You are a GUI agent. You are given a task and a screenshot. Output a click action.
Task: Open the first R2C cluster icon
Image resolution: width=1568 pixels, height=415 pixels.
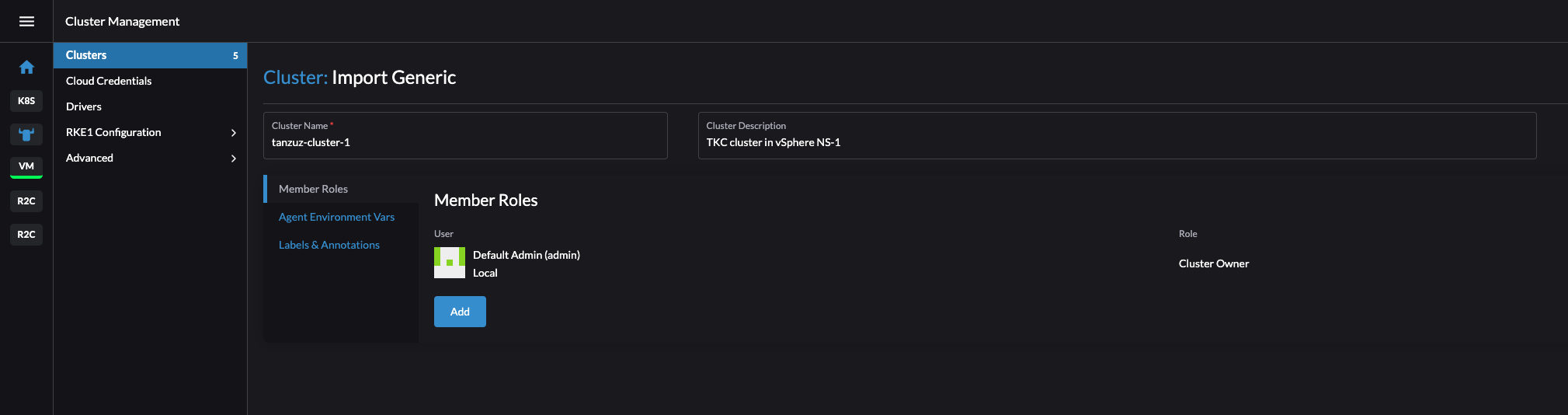(x=26, y=201)
